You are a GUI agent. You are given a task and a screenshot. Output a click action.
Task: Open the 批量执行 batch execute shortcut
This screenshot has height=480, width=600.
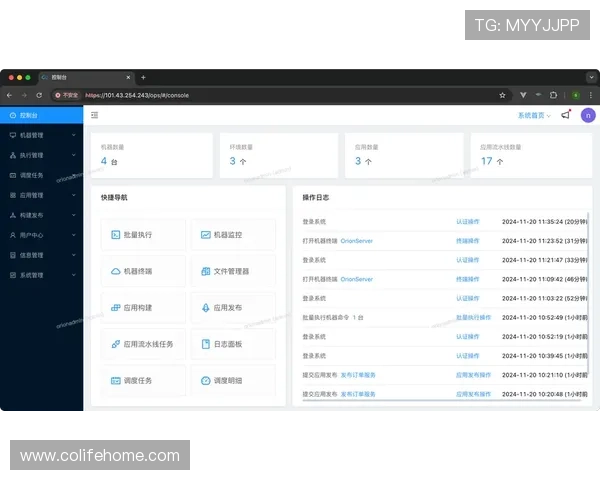(143, 235)
